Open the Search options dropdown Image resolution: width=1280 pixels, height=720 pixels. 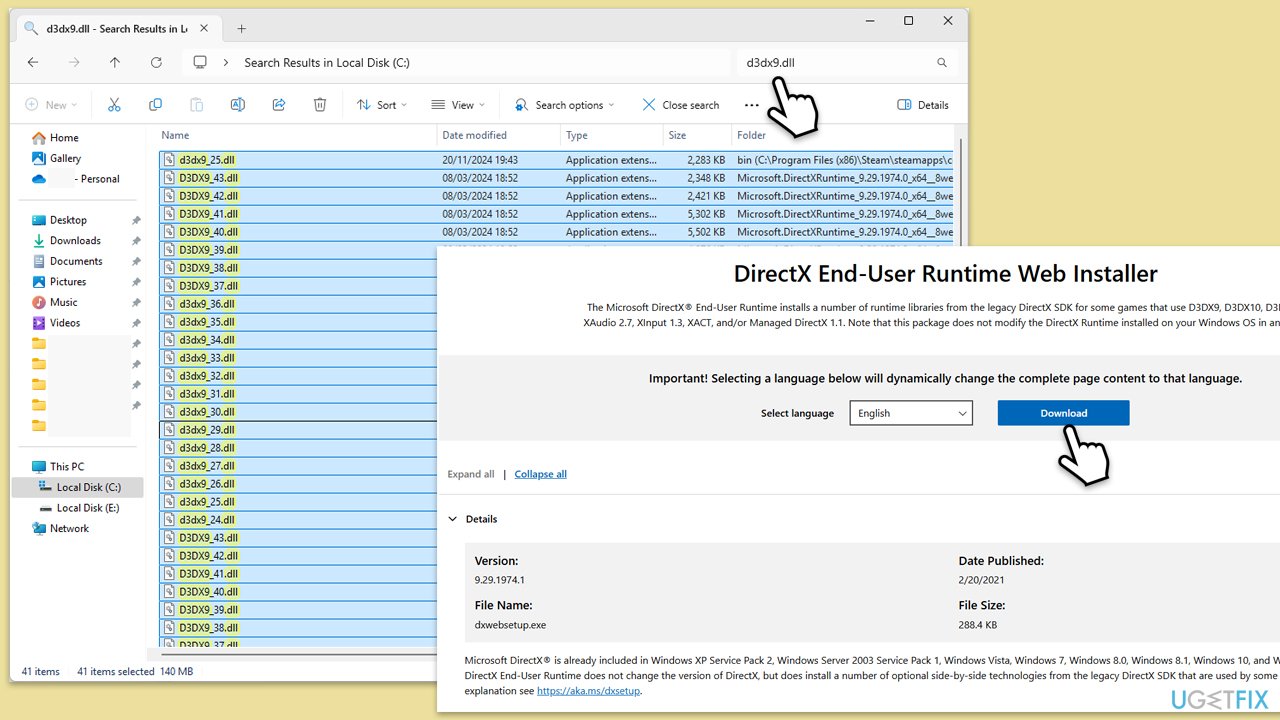[564, 105]
